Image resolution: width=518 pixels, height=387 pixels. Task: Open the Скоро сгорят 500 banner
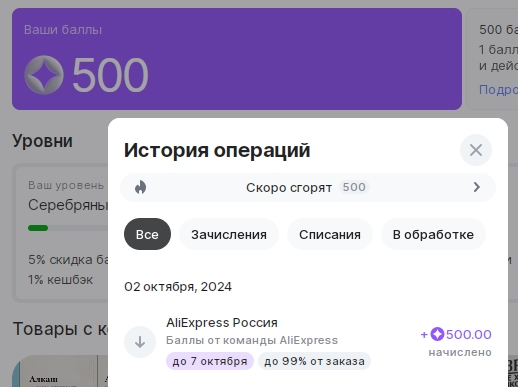[308, 187]
